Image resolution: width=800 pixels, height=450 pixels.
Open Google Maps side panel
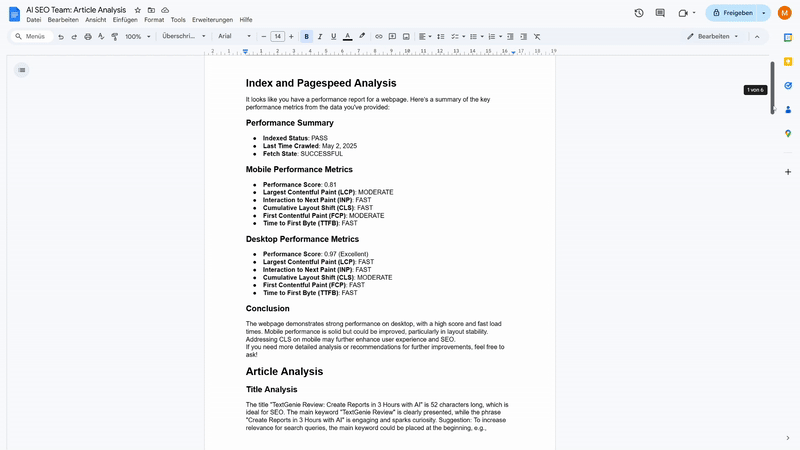point(788,134)
